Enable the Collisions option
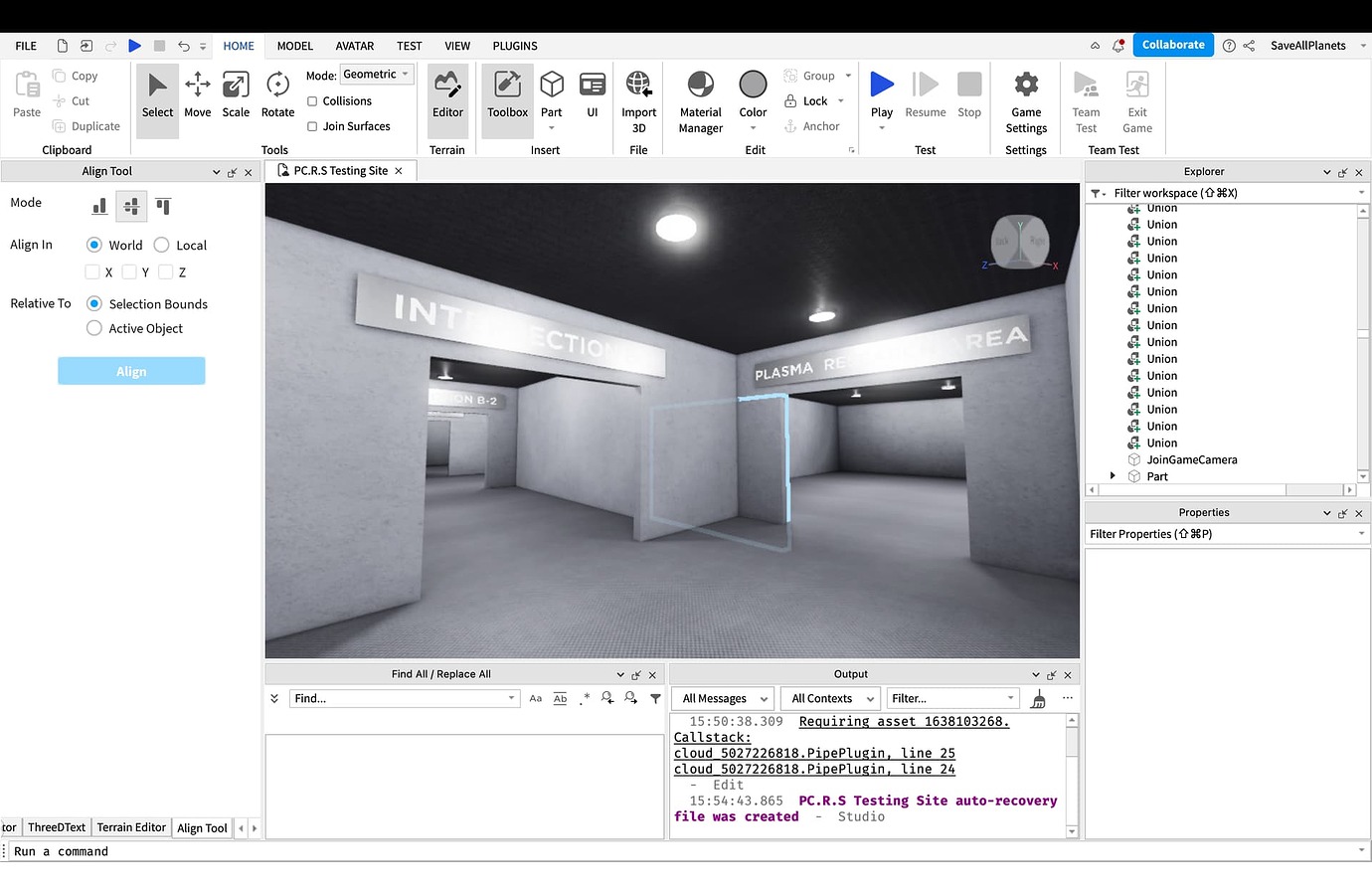Screen dimensions: 1372x891 [x=312, y=100]
